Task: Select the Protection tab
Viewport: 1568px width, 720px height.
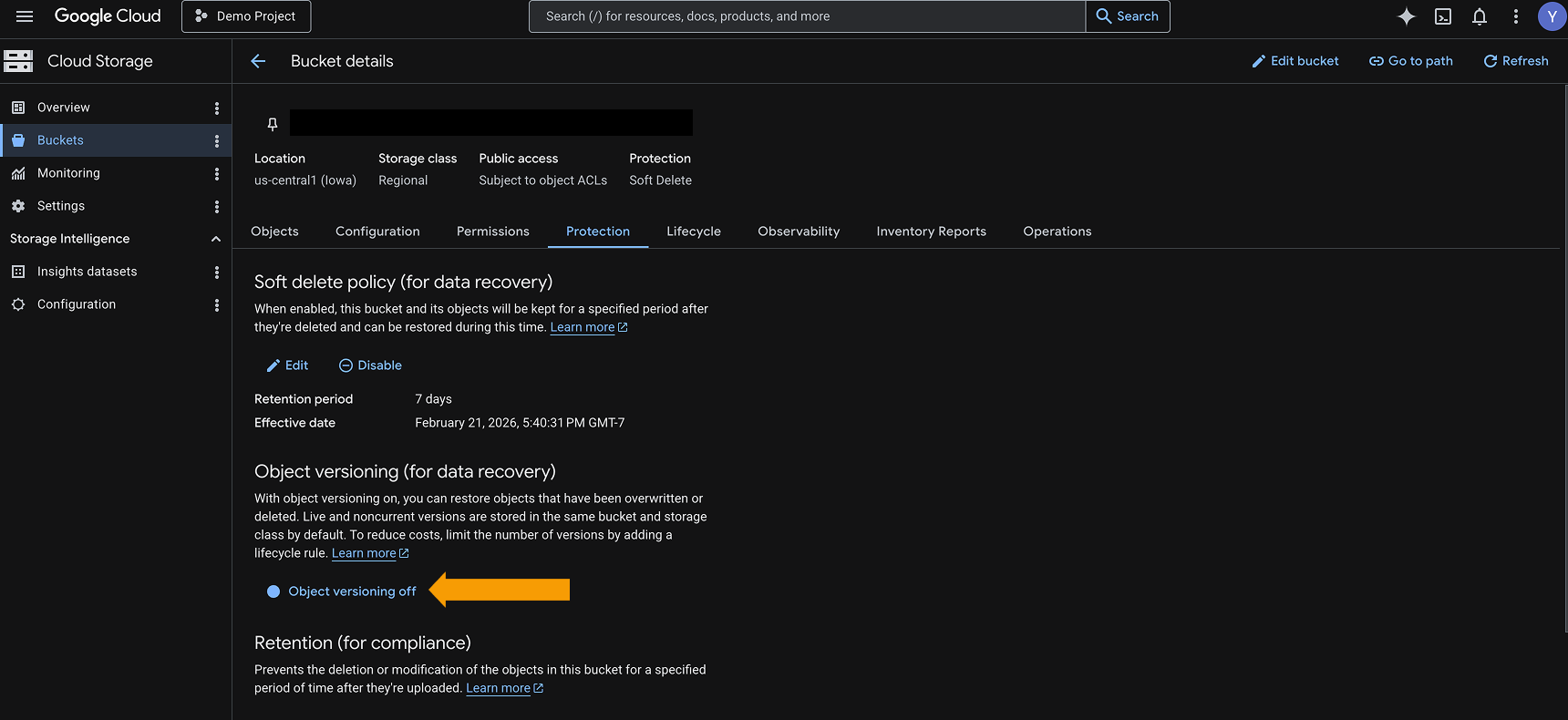Action: [x=598, y=231]
